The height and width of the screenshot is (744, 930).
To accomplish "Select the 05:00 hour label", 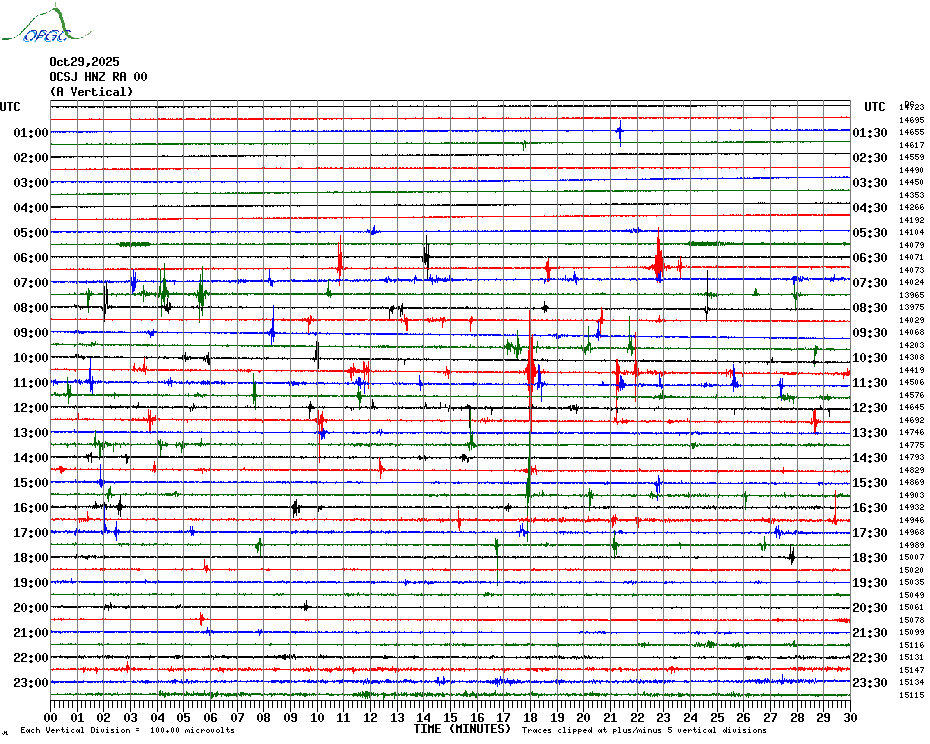I will pyautogui.click(x=31, y=233).
